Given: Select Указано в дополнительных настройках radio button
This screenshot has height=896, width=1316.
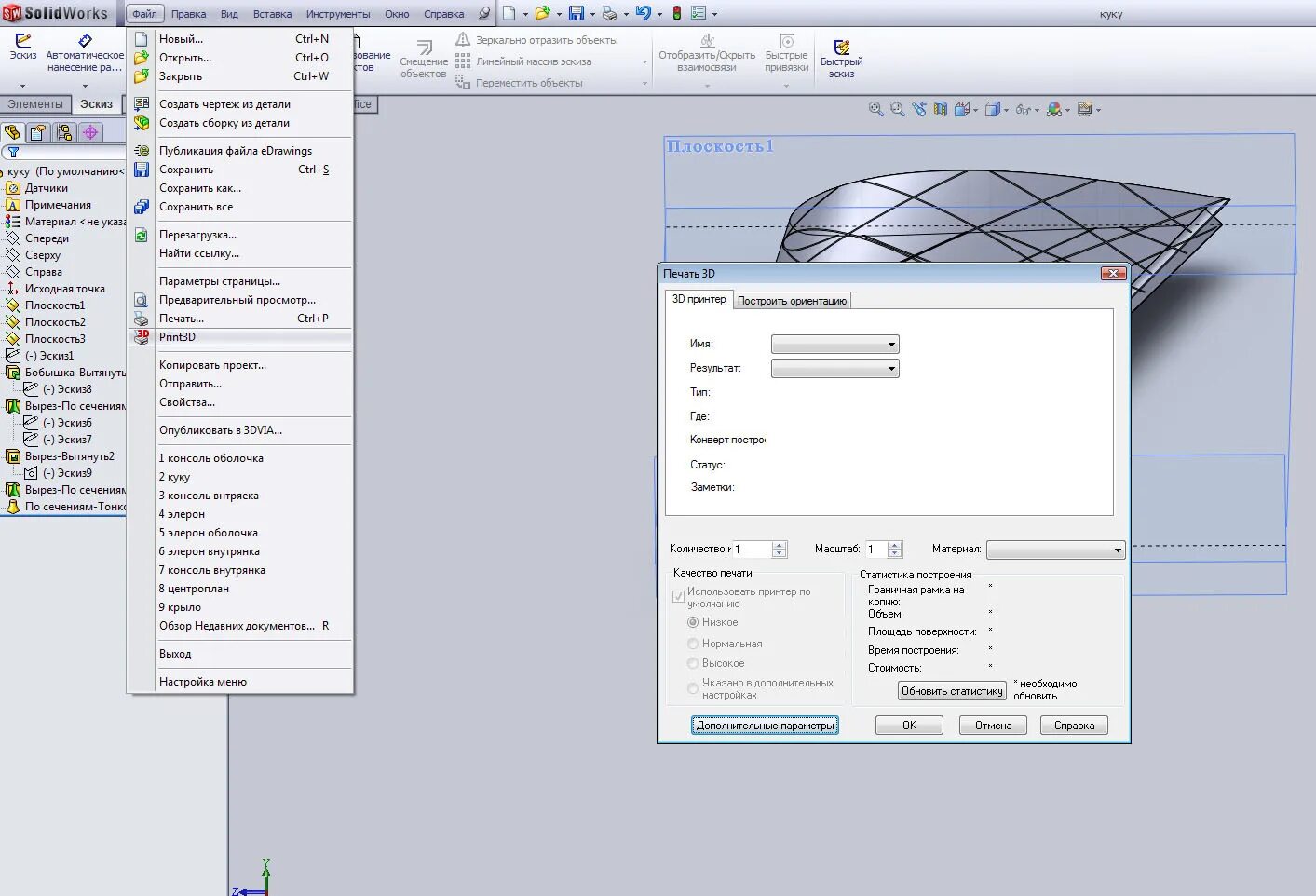Looking at the screenshot, I should (693, 688).
